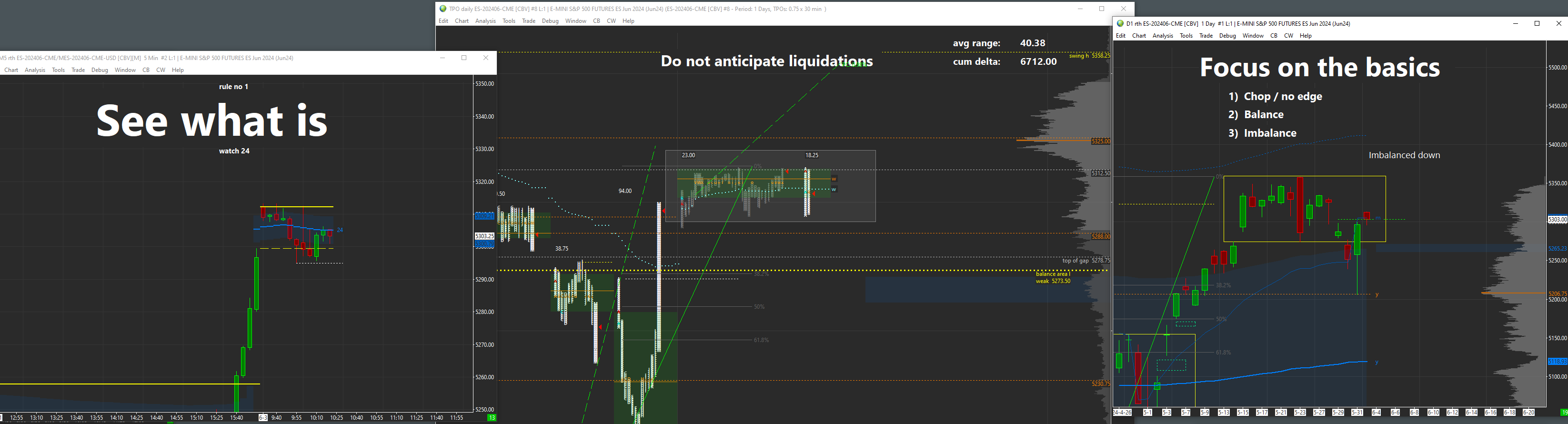Open CB menu in the TPO daily window
Viewport: 1568px width, 424px height.
596,20
